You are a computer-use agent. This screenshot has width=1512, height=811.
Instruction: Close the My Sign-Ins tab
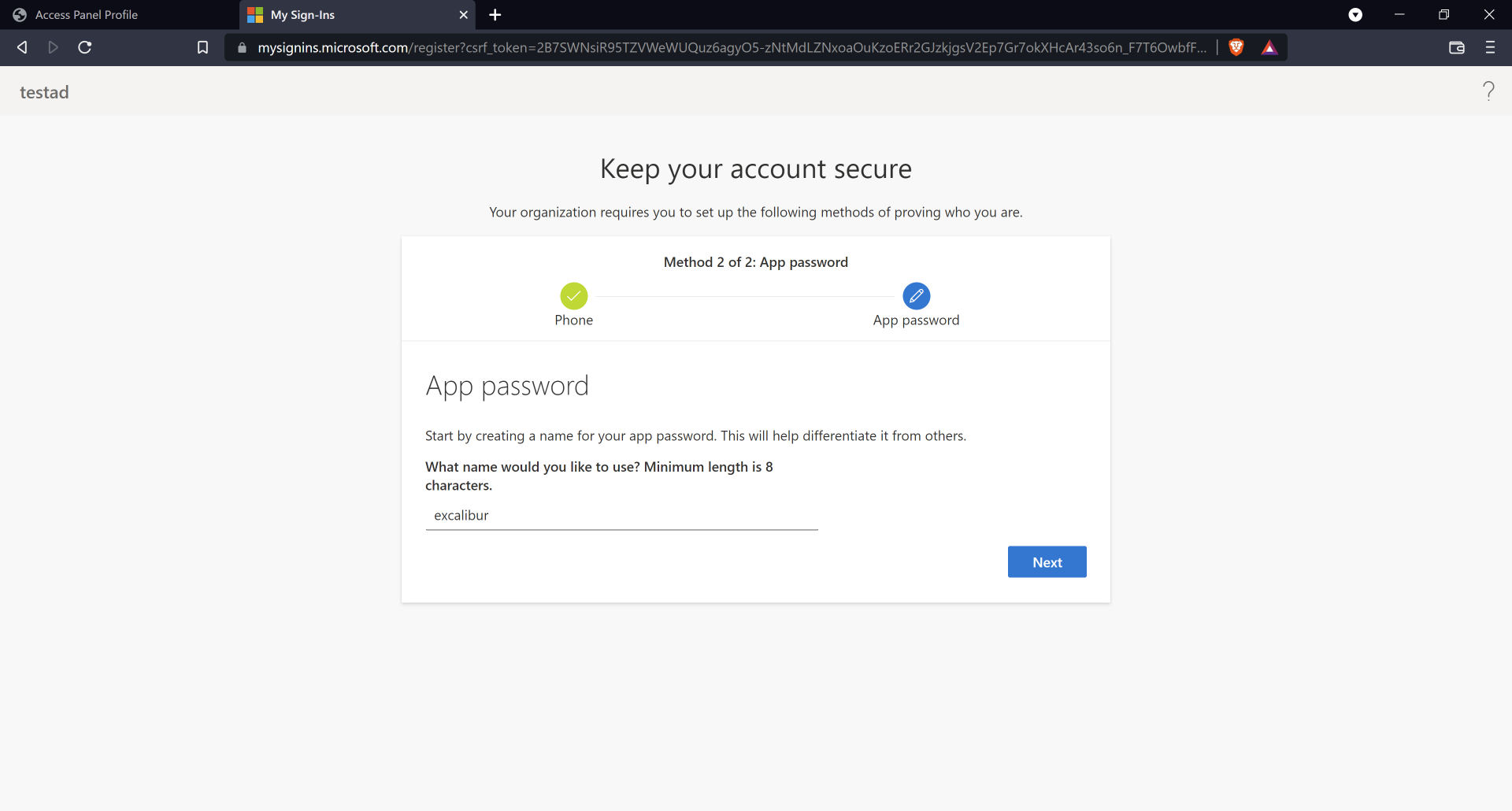point(463,15)
